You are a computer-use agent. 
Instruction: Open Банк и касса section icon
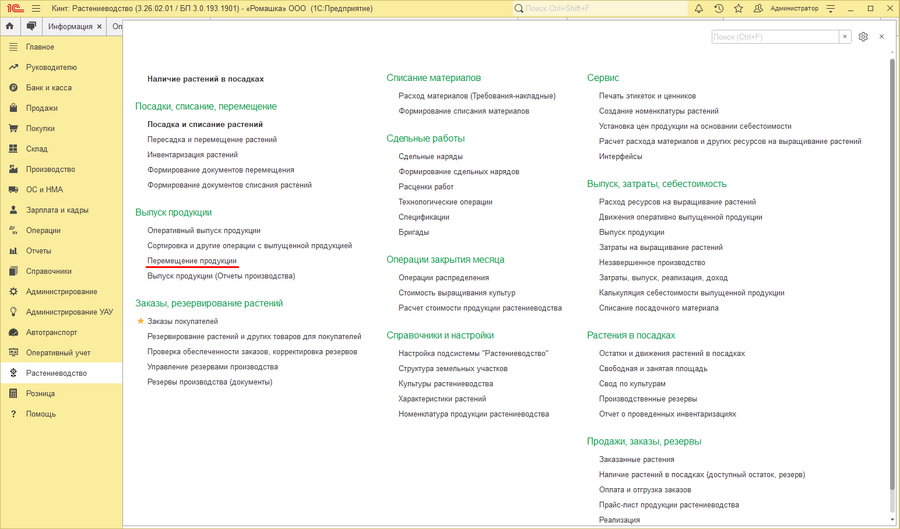click(13, 88)
